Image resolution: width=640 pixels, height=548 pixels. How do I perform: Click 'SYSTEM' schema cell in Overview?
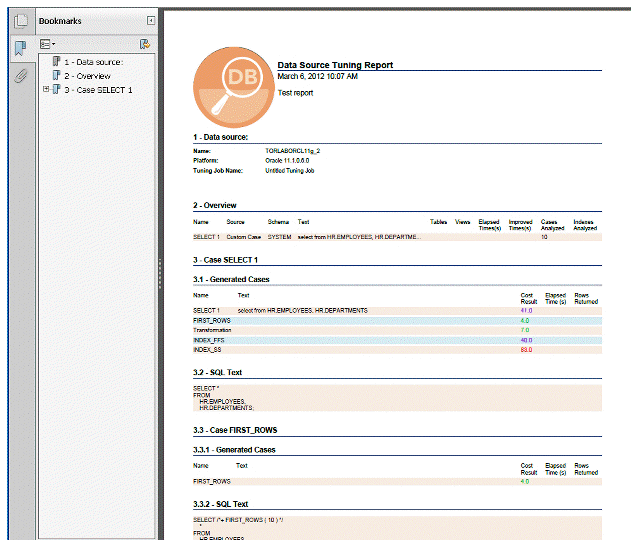pos(280,237)
